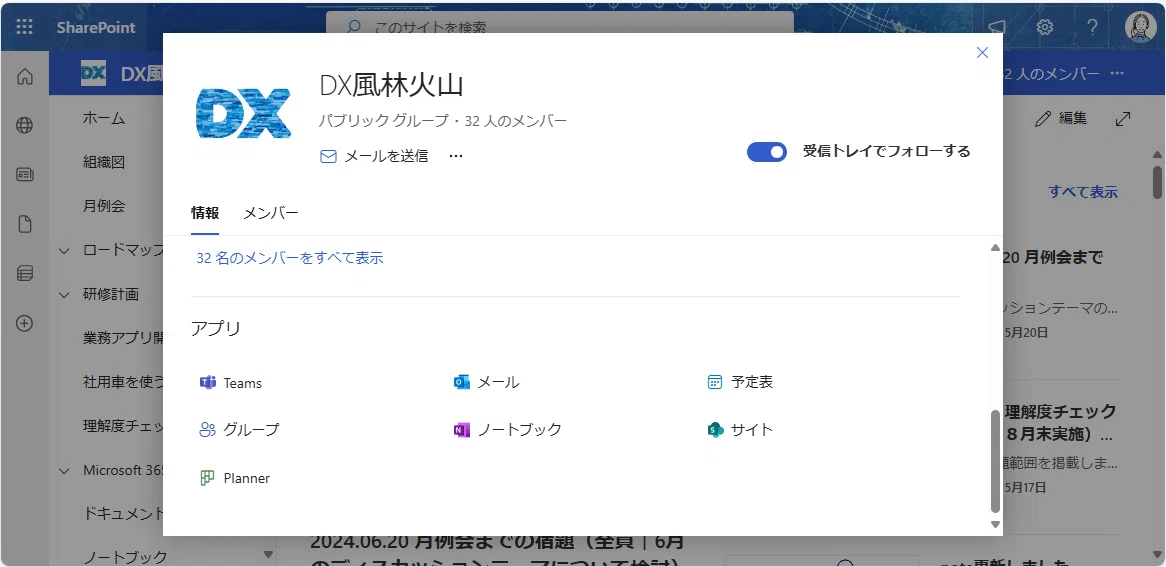Image resolution: width=1166 pixels, height=567 pixels.
Task: Open 月例会 in the site navigation
Action: [x=104, y=206]
